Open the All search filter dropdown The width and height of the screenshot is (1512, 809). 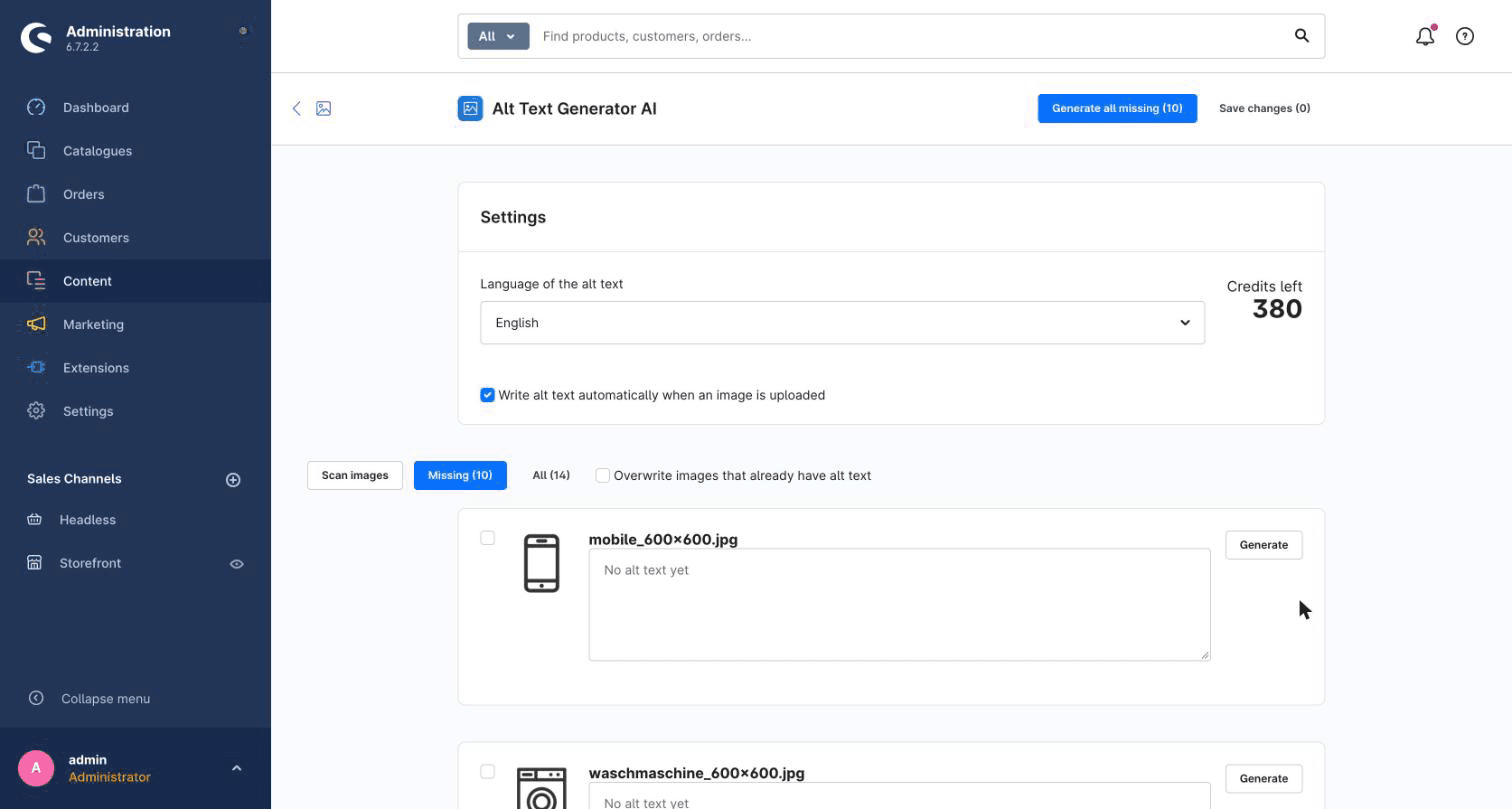click(498, 36)
